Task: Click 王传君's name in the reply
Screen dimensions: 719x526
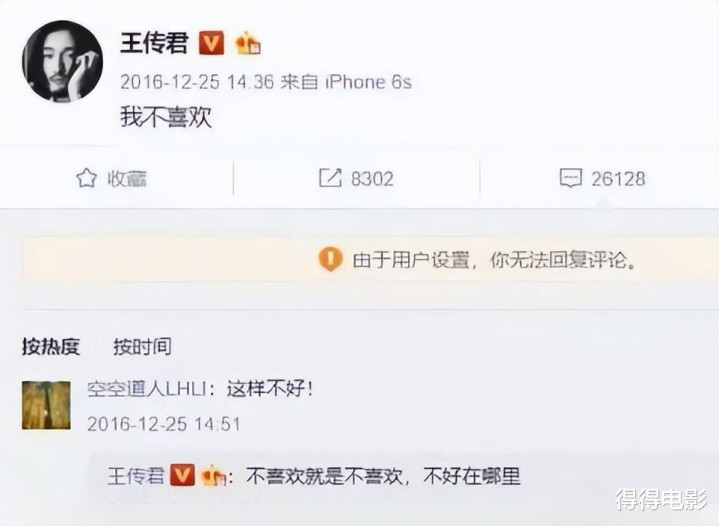Action: pyautogui.click(x=136, y=476)
